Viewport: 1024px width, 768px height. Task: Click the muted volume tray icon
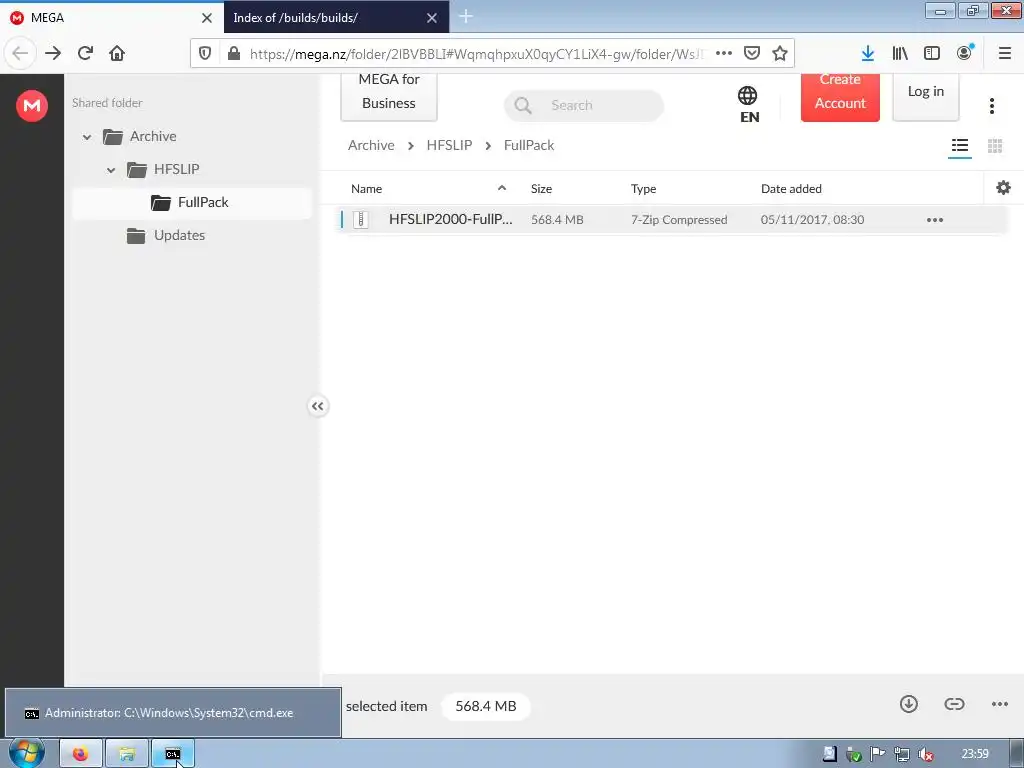(x=925, y=754)
